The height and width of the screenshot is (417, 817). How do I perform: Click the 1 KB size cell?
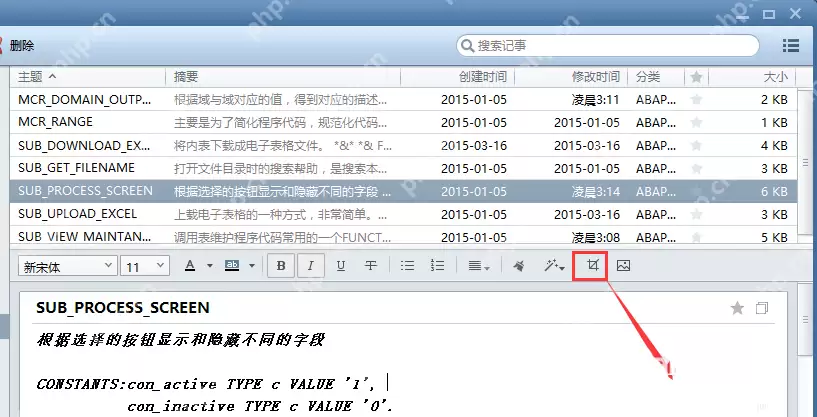(774, 122)
